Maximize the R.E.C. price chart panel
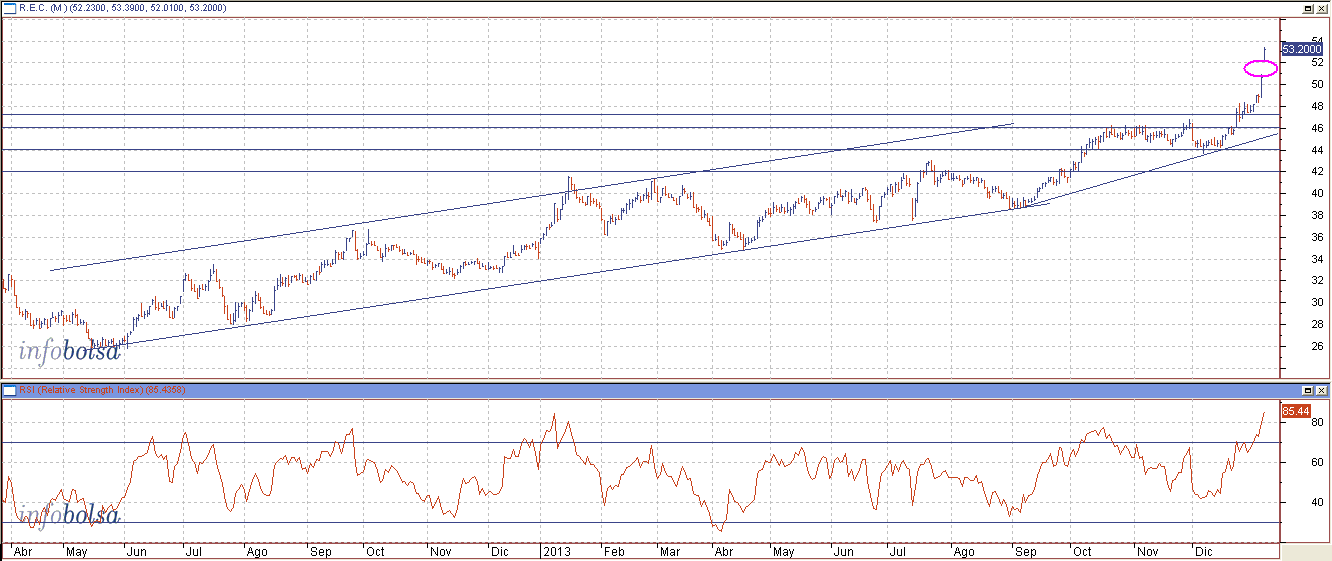 [x=1308, y=8]
